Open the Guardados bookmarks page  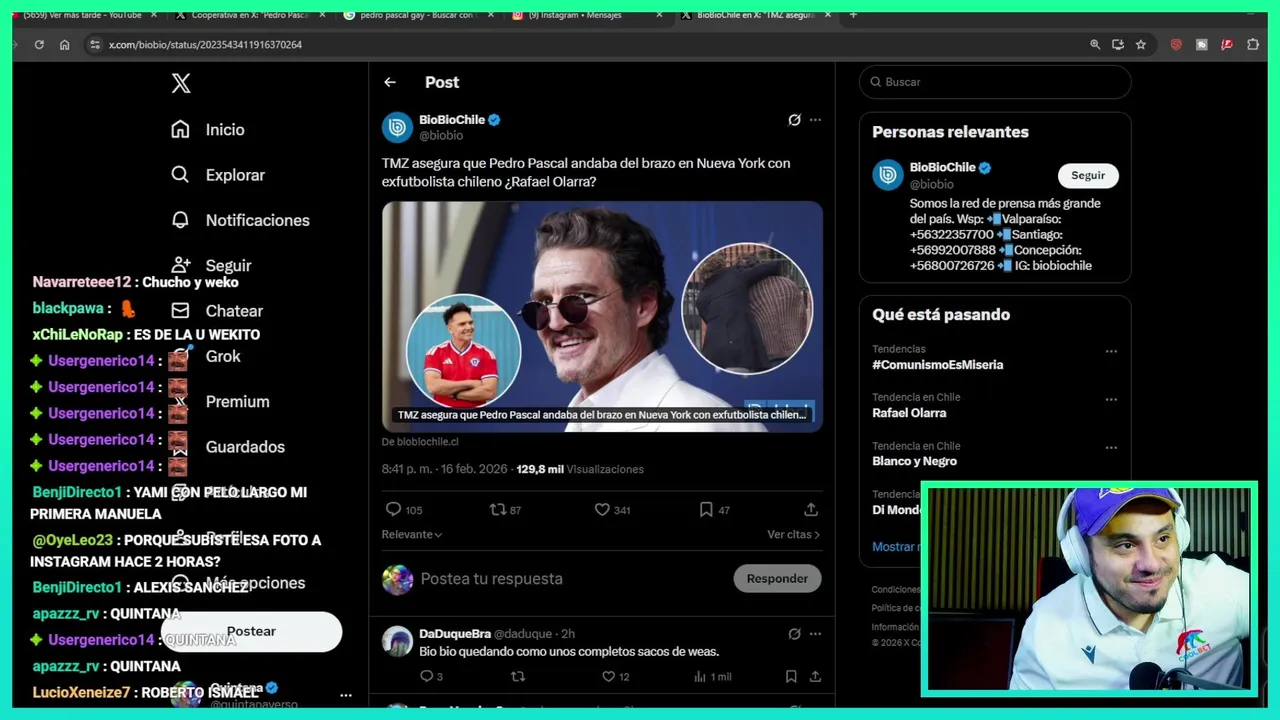[228, 447]
